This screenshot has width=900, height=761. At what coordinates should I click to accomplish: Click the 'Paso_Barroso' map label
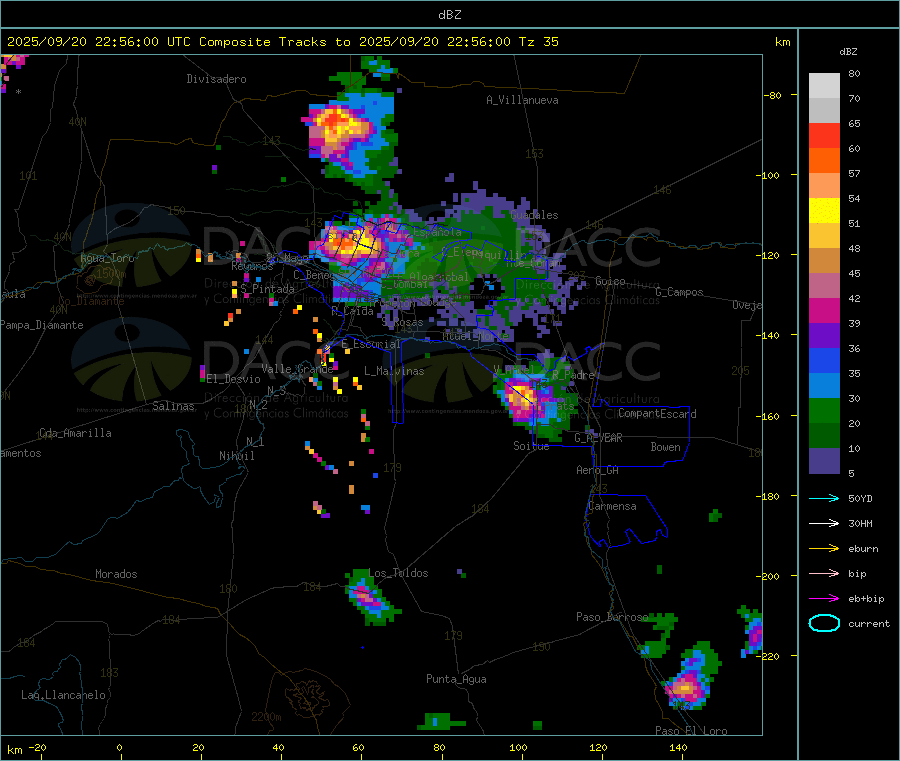pos(612,617)
